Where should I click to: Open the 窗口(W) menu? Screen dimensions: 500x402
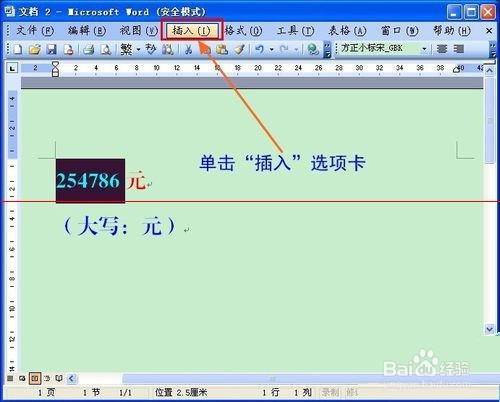(399, 31)
